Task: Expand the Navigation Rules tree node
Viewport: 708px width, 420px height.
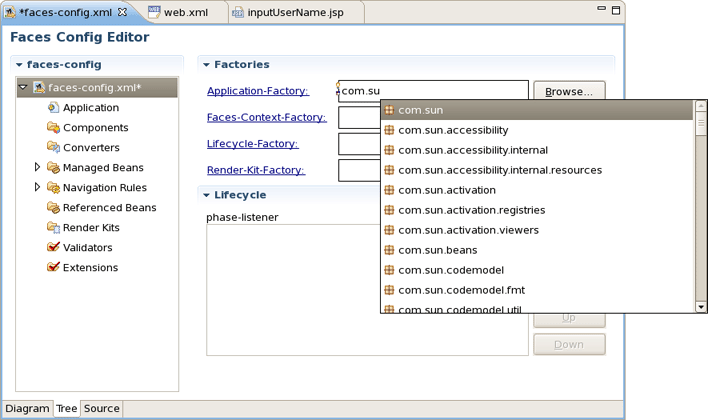Action: click(38, 188)
